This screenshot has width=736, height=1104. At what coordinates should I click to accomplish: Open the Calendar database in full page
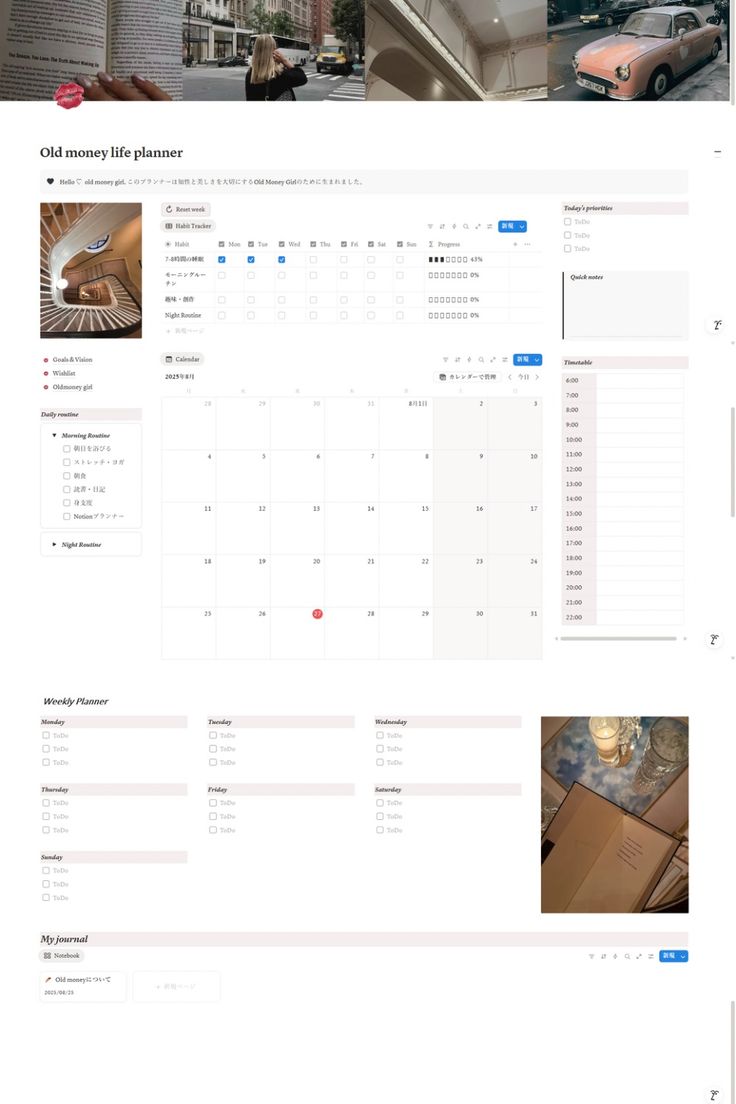(x=493, y=360)
